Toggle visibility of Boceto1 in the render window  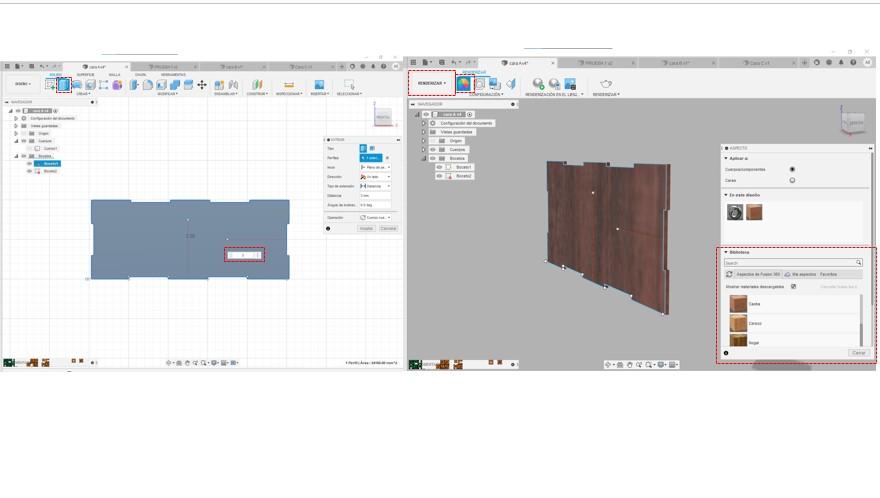(x=439, y=167)
